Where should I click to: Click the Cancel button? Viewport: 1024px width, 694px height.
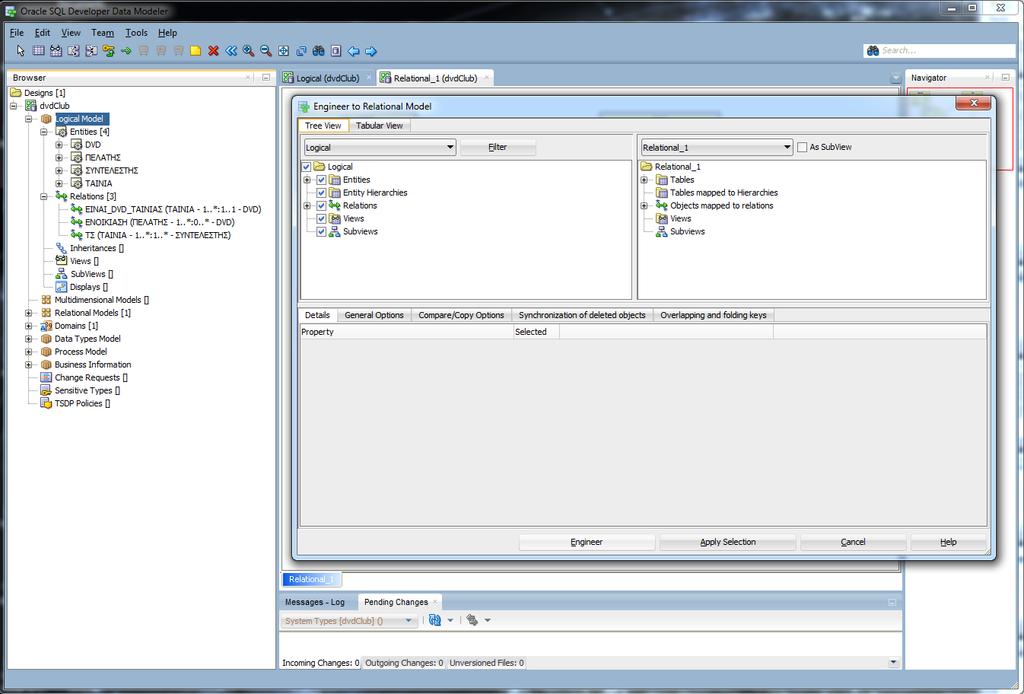pos(853,542)
